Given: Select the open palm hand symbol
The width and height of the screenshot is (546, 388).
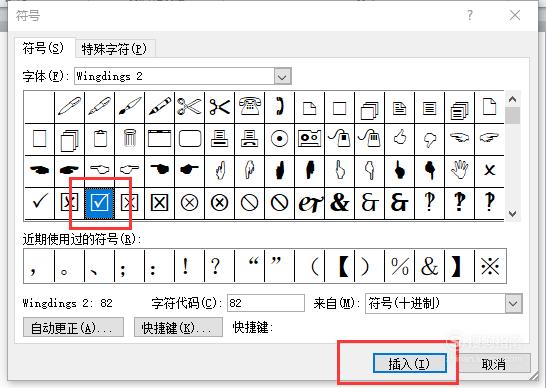Looking at the screenshot, I should (x=459, y=171).
